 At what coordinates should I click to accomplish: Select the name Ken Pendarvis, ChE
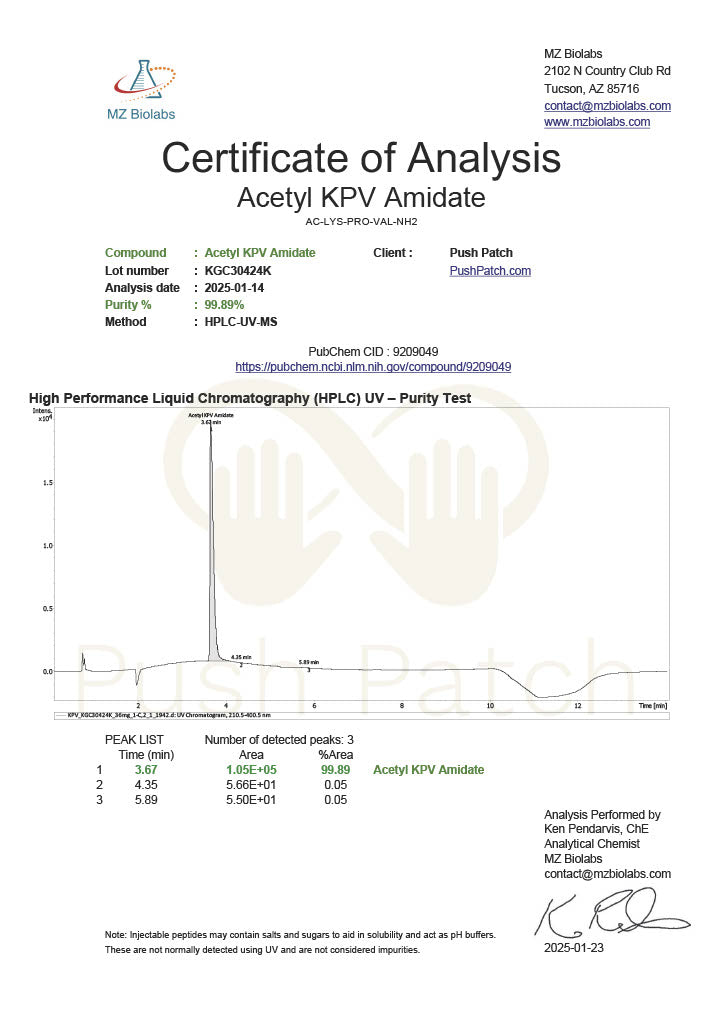pos(596,829)
